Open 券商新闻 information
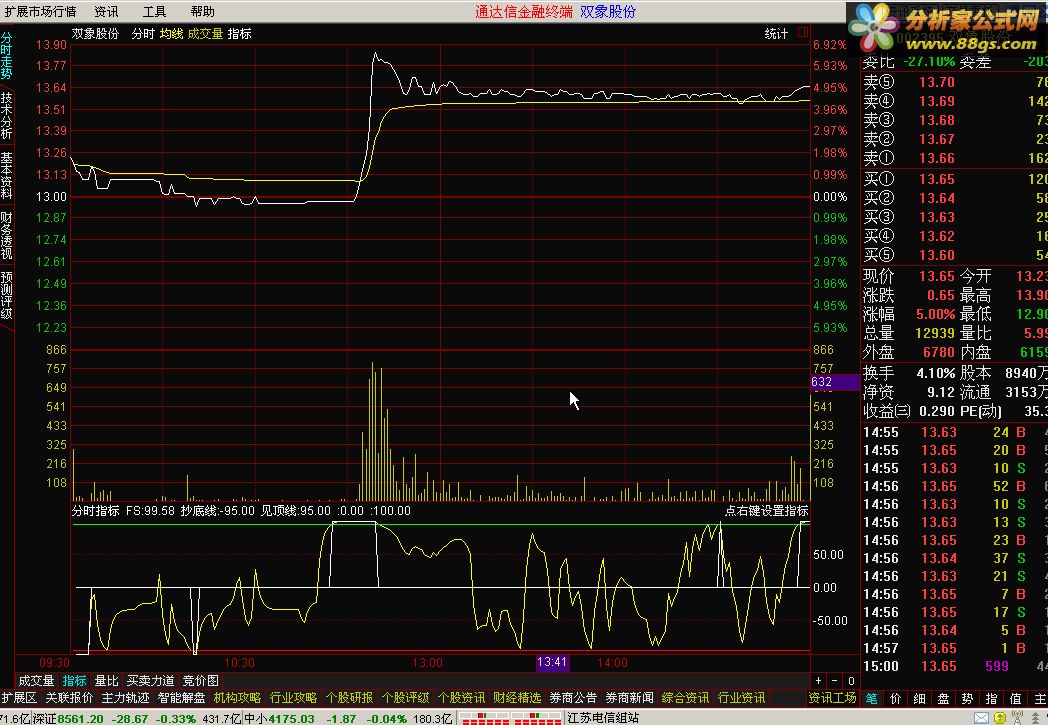 pyautogui.click(x=630, y=698)
